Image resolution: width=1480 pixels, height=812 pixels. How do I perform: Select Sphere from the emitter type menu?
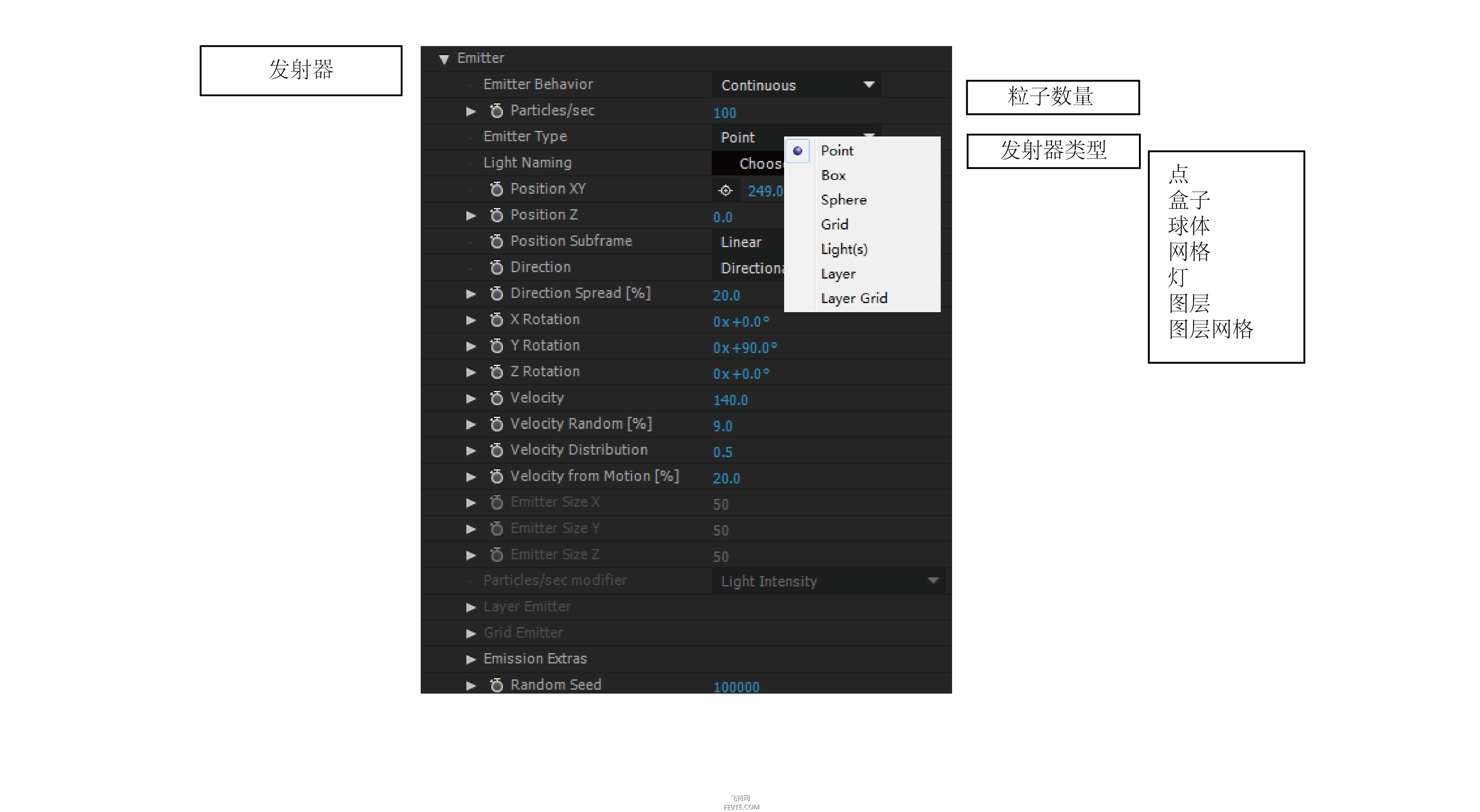pos(844,199)
